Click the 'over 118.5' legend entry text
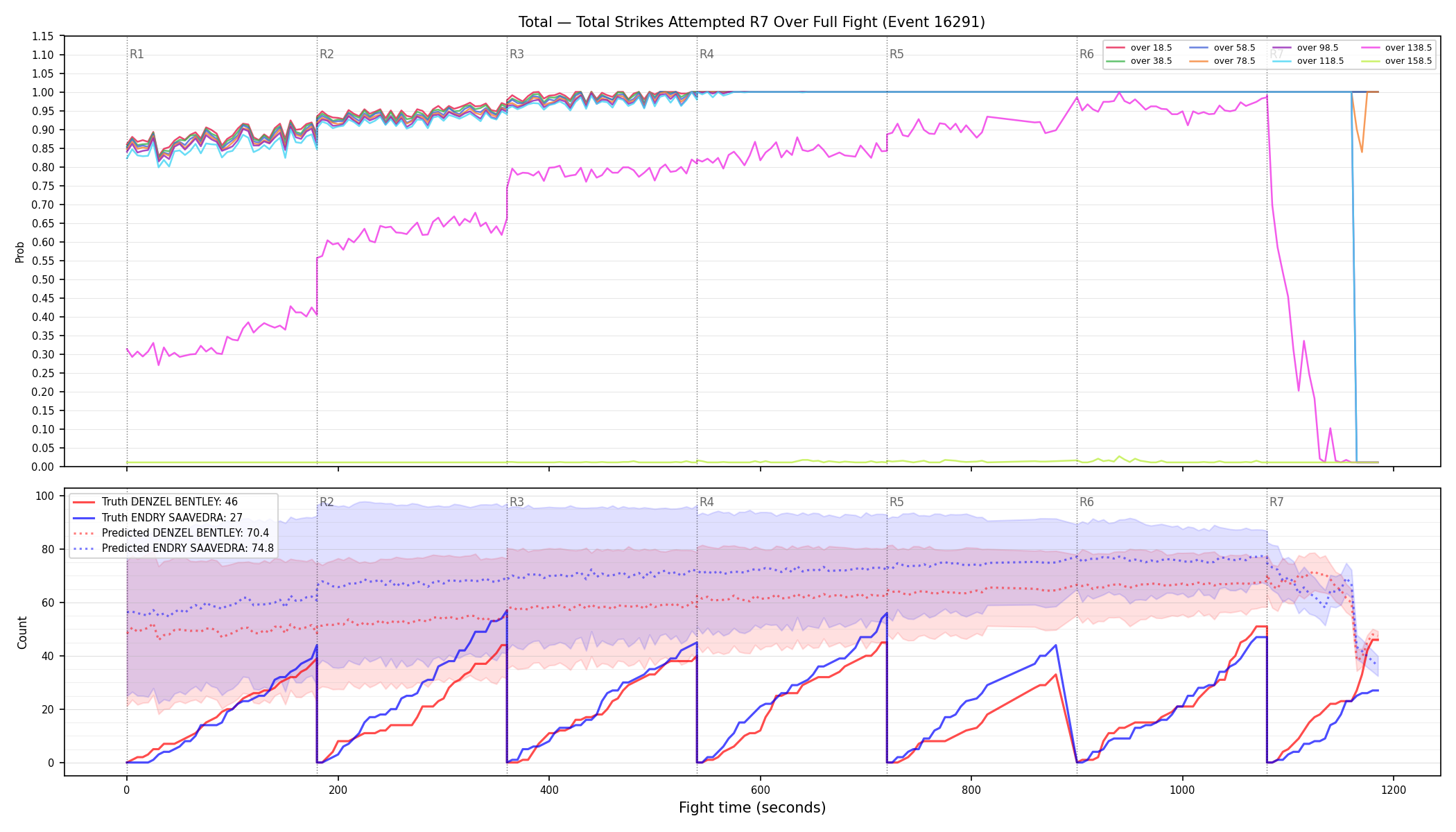The image size is (1456, 832). 1320,61
